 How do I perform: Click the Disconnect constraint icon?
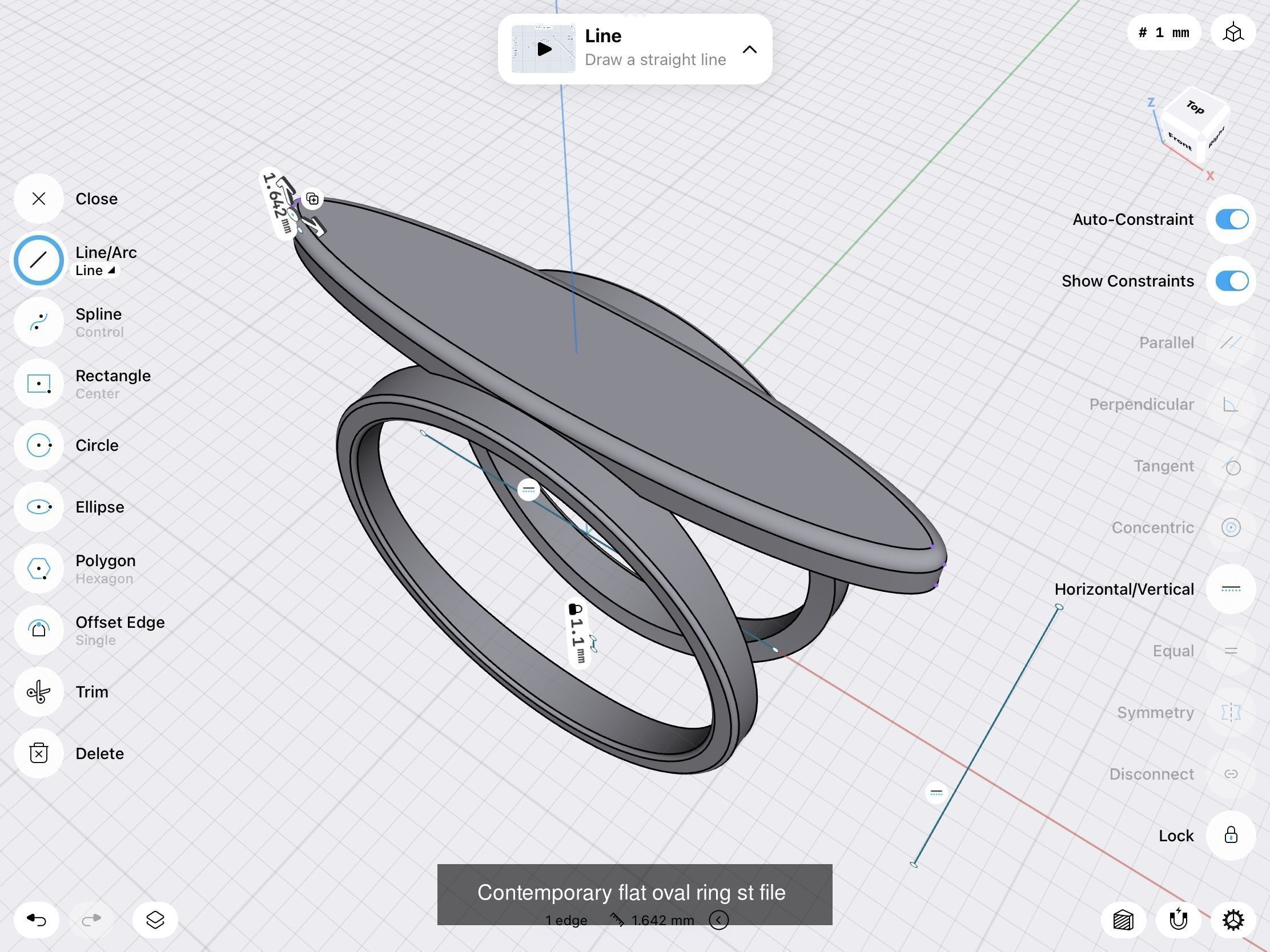coord(1231,774)
